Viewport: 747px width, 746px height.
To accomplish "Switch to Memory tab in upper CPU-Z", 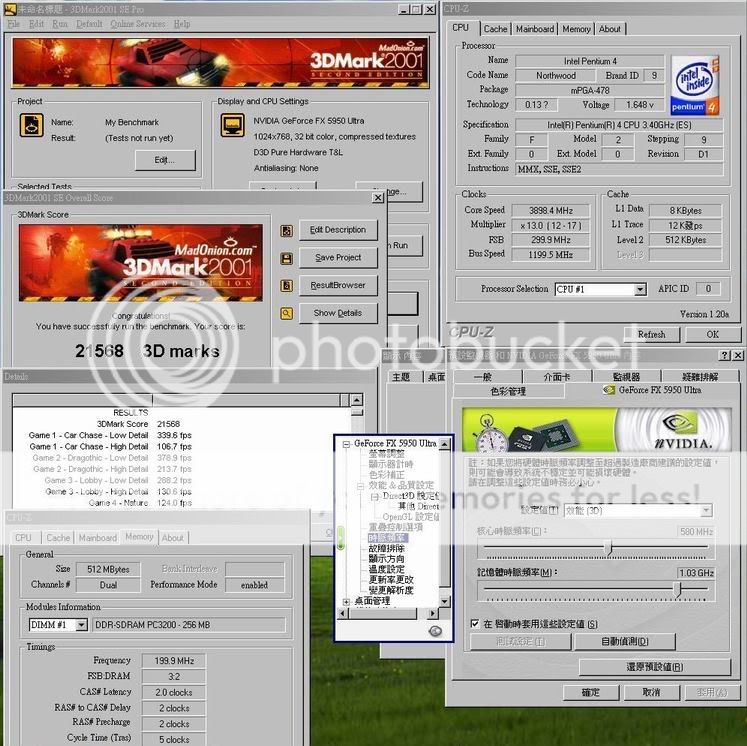I will point(576,29).
